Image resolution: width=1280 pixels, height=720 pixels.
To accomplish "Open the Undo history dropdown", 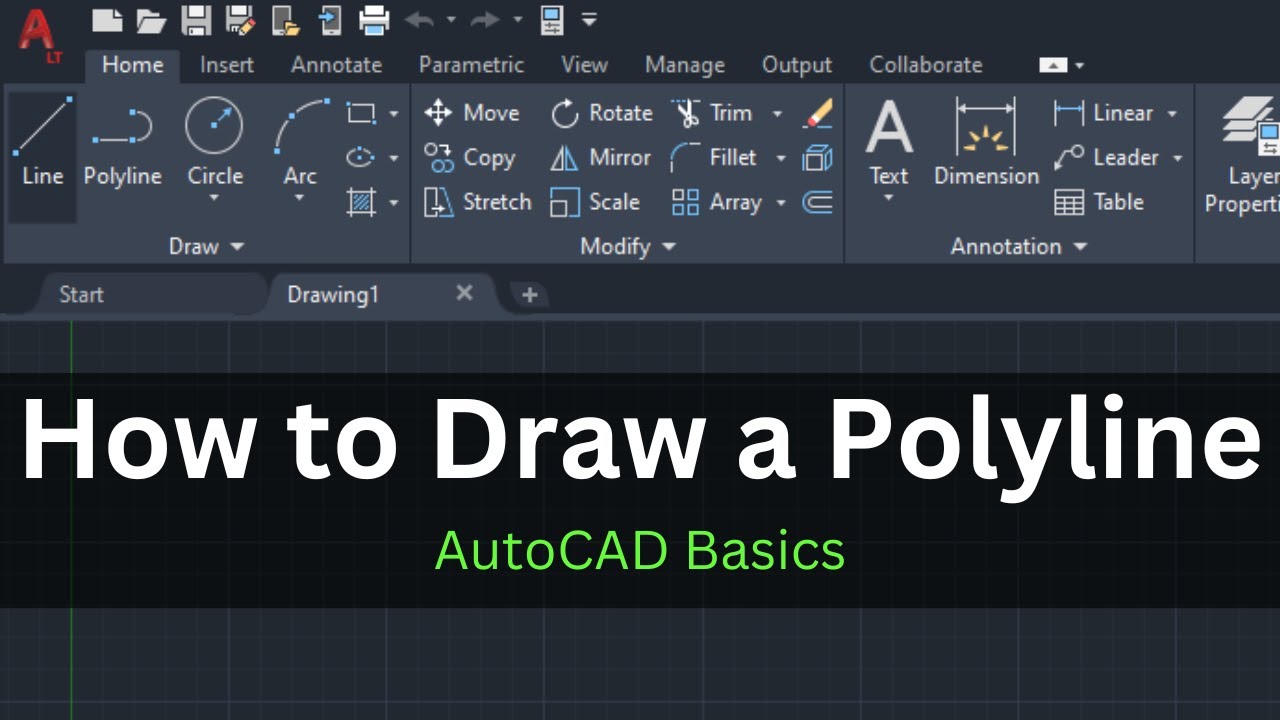I will click(x=450, y=19).
